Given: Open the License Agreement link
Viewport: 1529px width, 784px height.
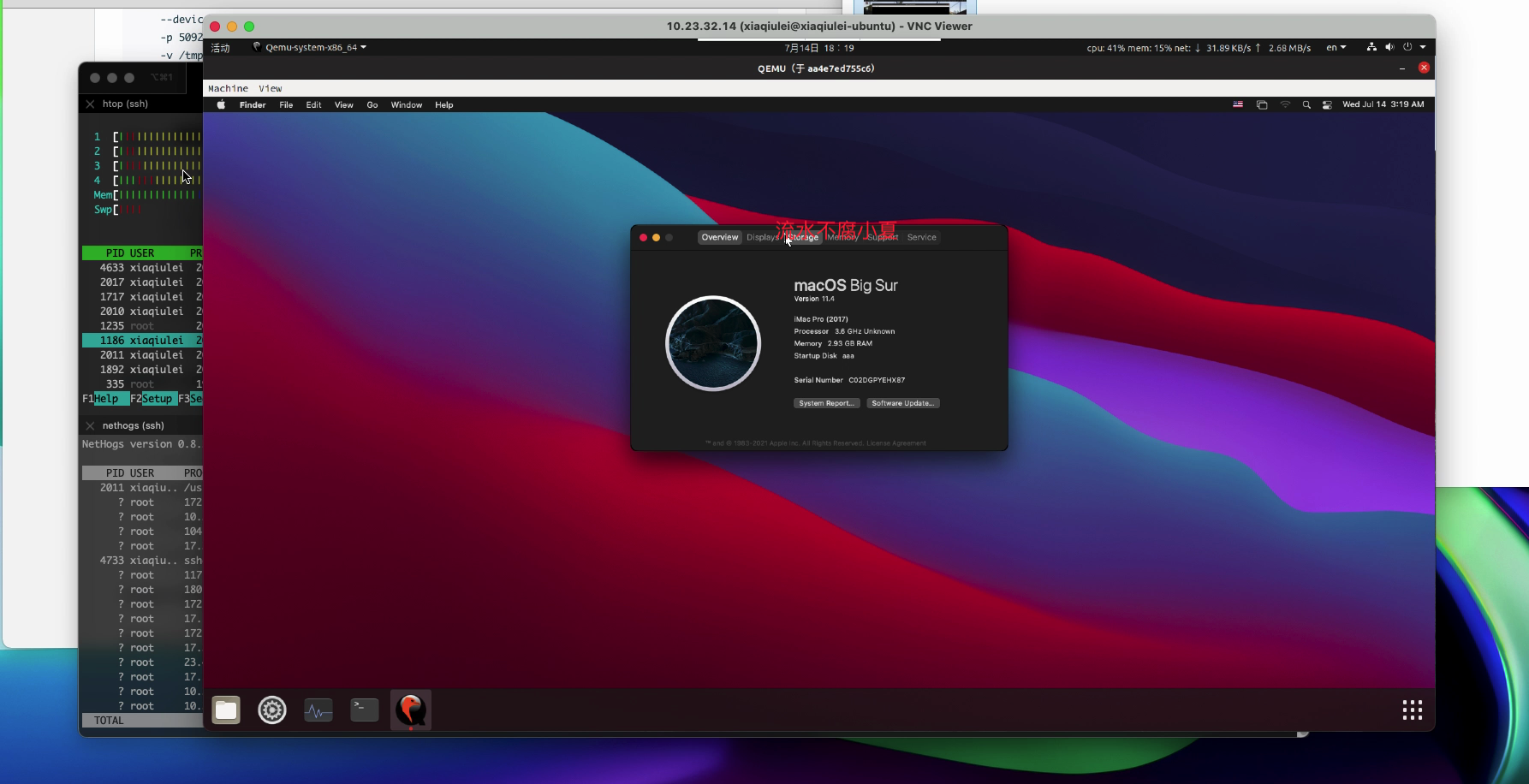Looking at the screenshot, I should (896, 443).
